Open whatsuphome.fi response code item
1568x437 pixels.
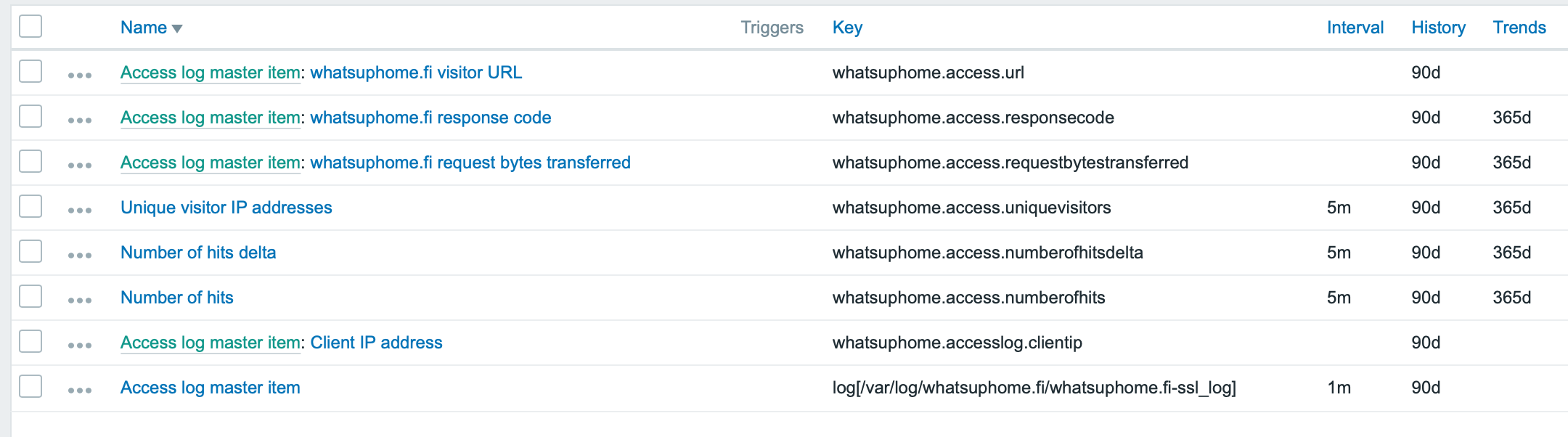tap(430, 118)
